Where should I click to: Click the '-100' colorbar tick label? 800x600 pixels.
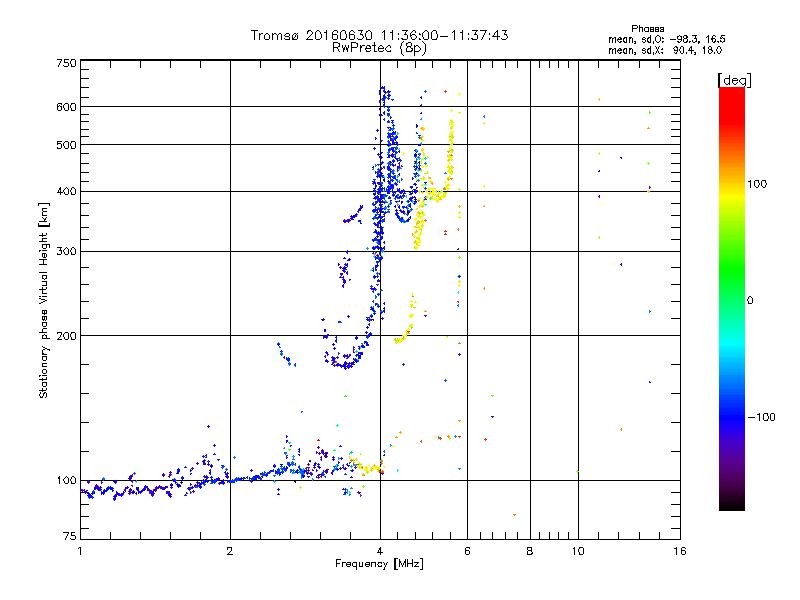(x=761, y=417)
